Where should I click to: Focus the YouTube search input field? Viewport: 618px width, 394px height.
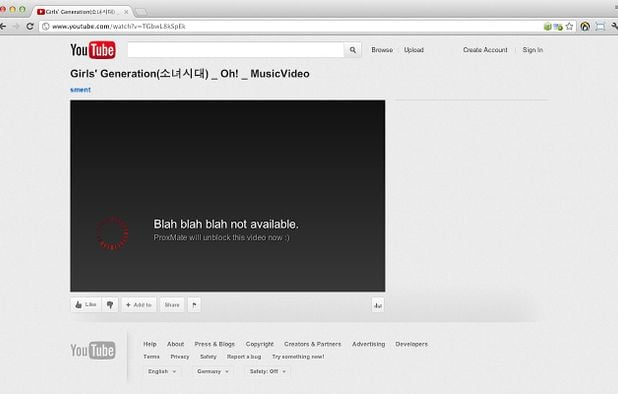coord(236,50)
